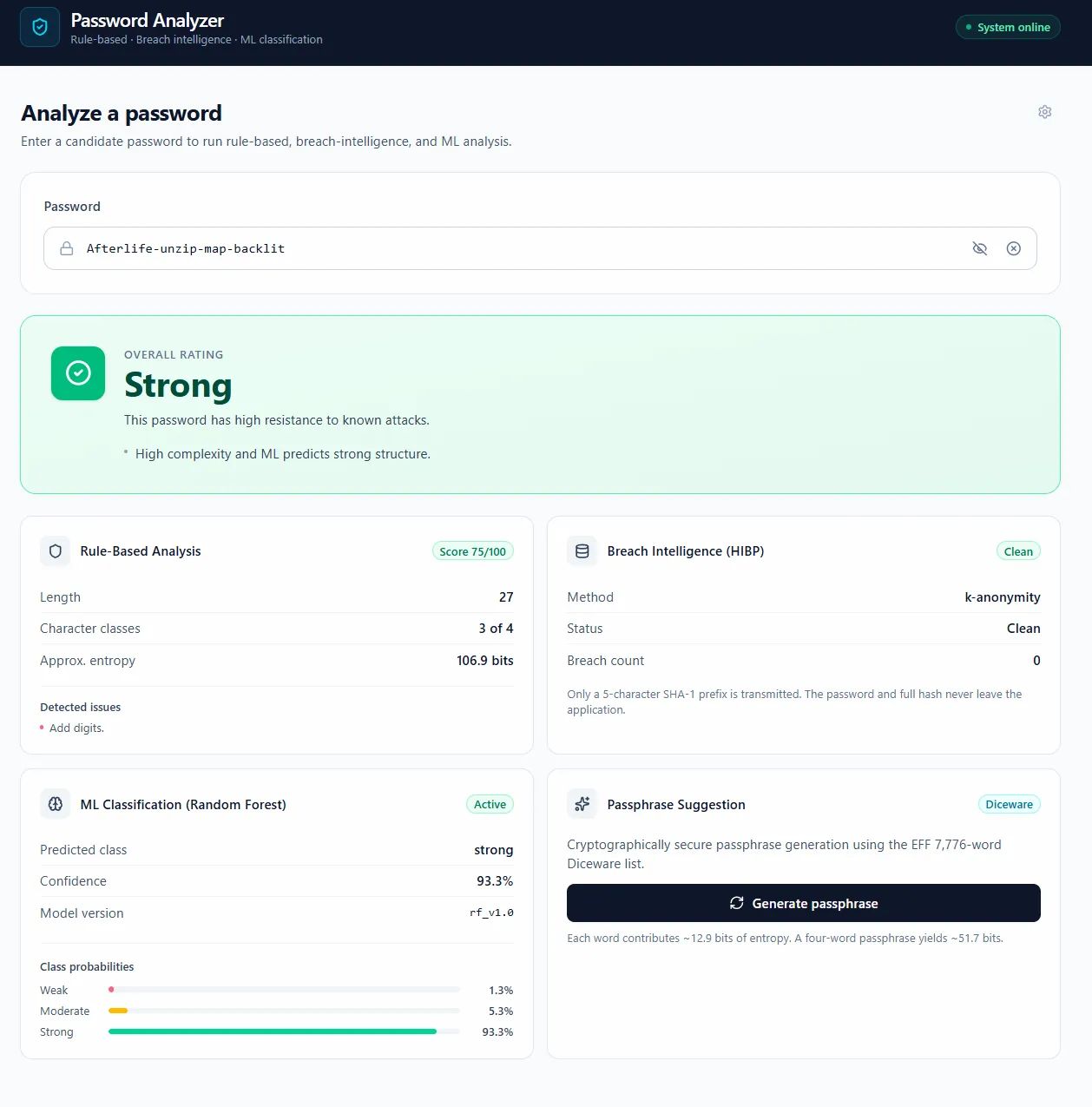The image size is (1092, 1107).
Task: Click the System online status badge
Action: click(x=1008, y=27)
